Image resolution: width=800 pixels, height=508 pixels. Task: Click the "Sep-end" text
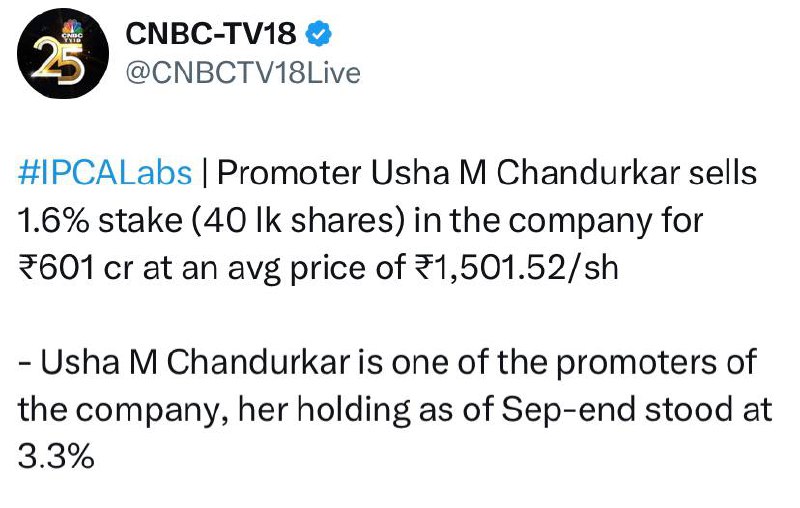pyautogui.click(x=568, y=410)
